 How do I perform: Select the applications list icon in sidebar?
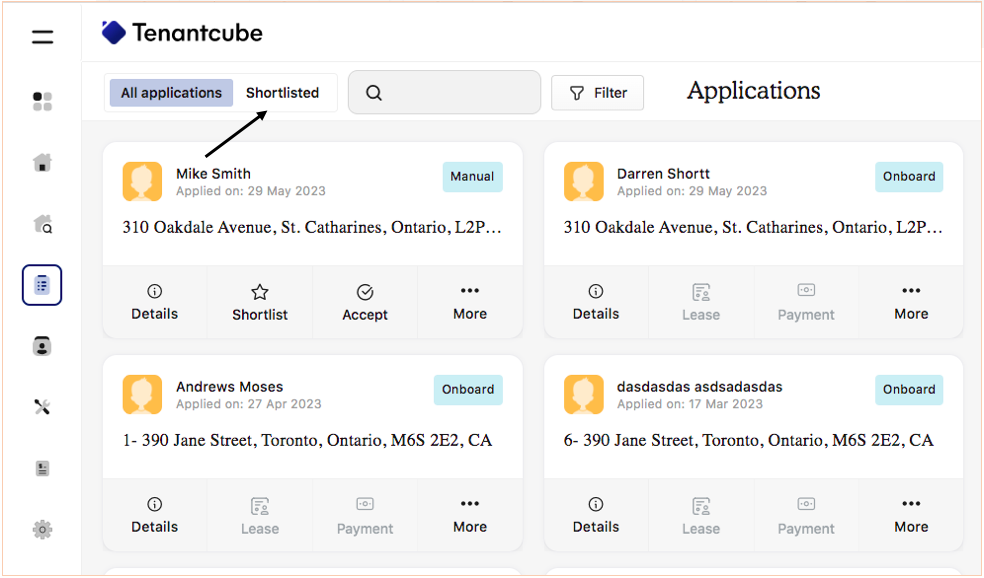pyautogui.click(x=42, y=285)
